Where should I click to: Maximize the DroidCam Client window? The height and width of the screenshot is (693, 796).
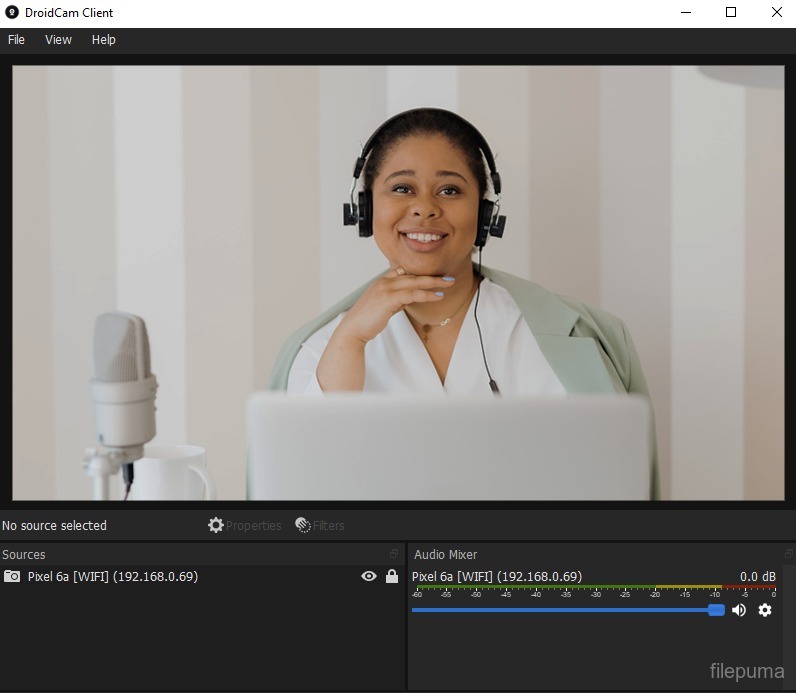[731, 13]
